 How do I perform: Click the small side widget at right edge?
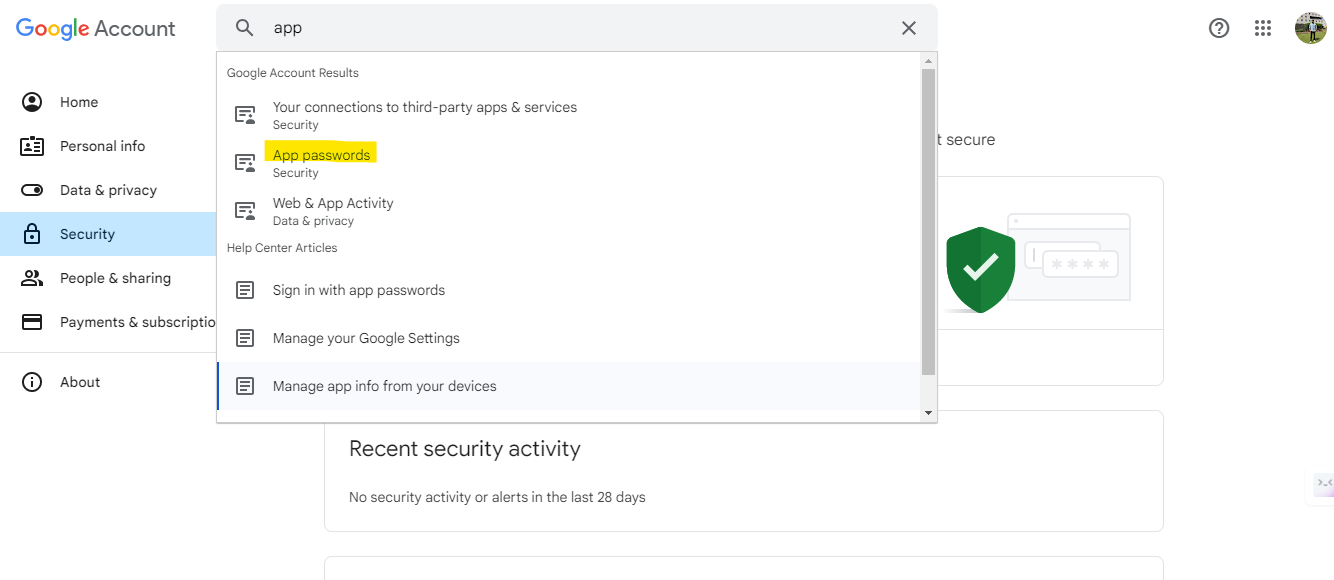point(1324,485)
